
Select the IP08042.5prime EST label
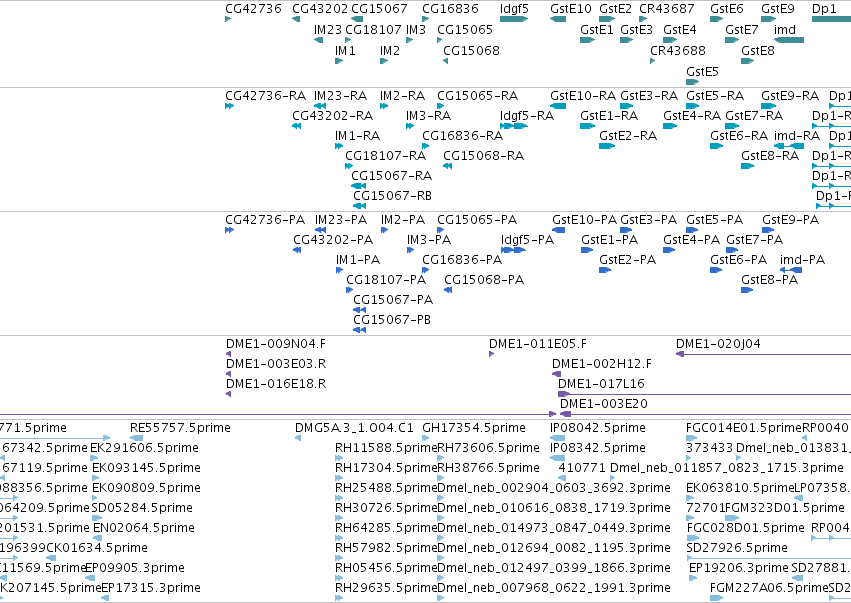(598, 428)
